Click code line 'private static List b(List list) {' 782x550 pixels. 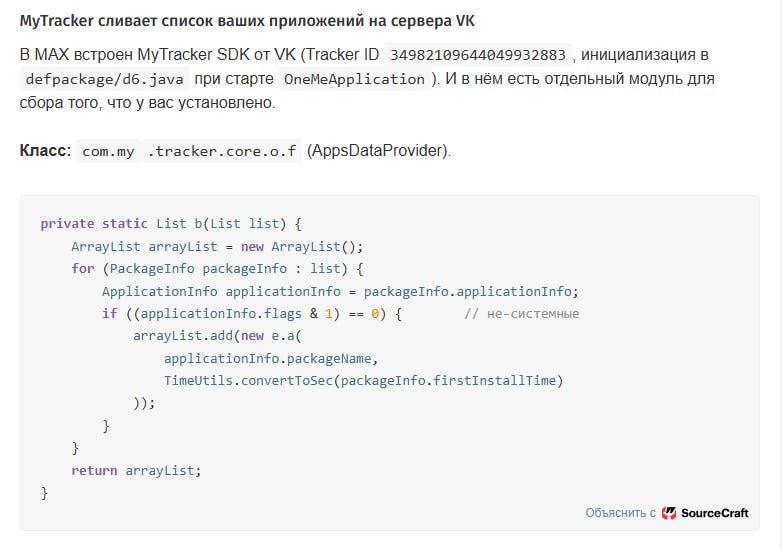coord(171,224)
